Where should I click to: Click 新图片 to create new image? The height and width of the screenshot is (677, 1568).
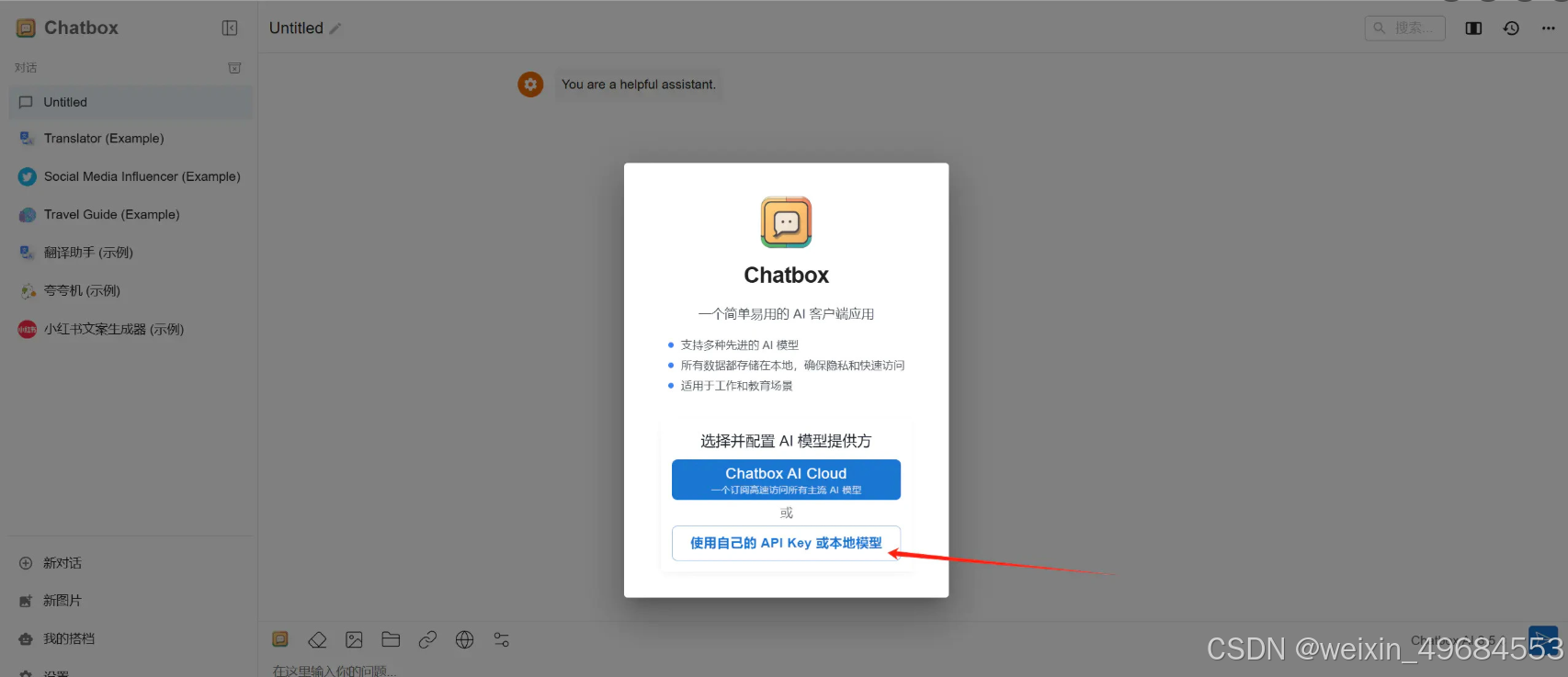[x=131, y=601]
